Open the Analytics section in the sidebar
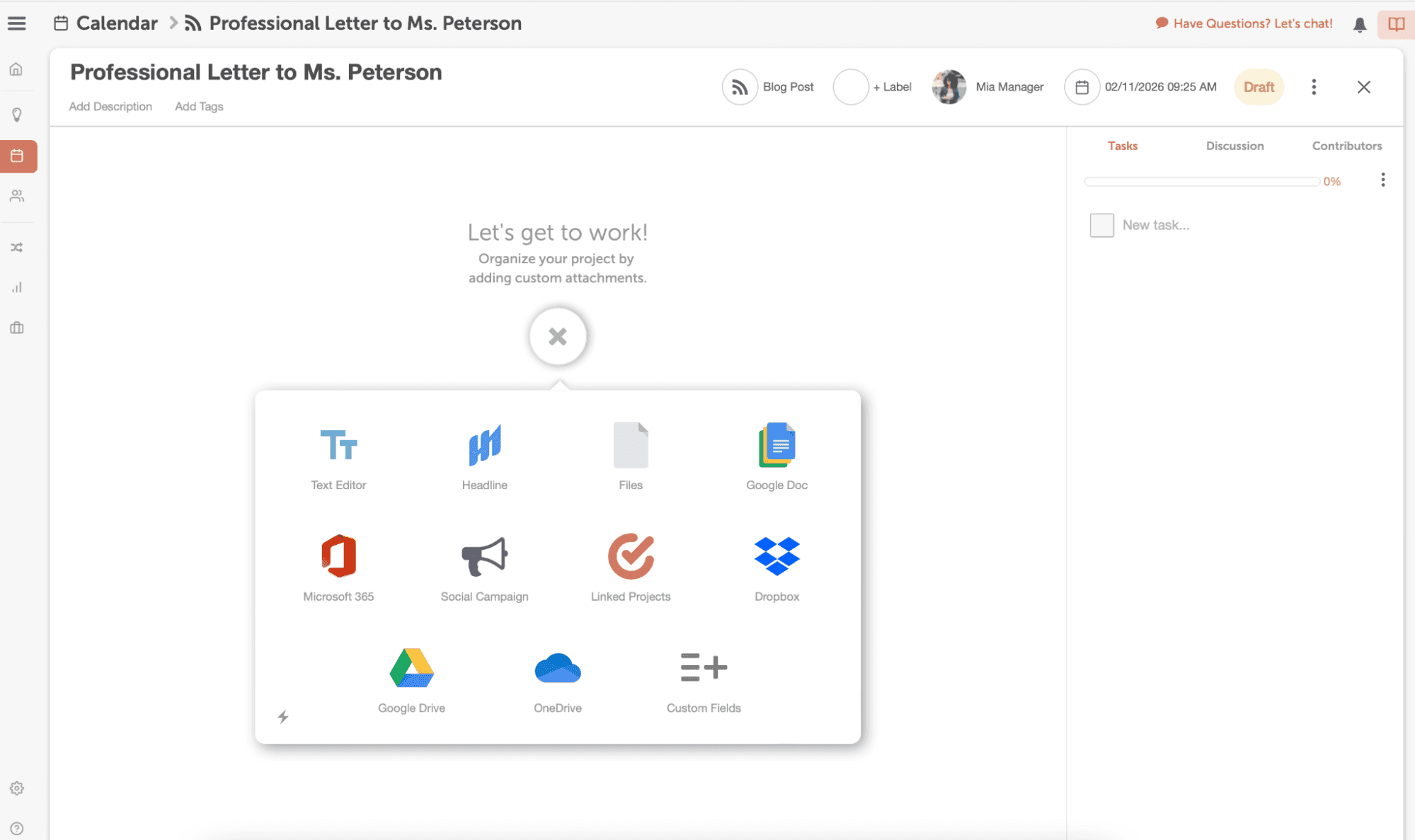 (18, 287)
